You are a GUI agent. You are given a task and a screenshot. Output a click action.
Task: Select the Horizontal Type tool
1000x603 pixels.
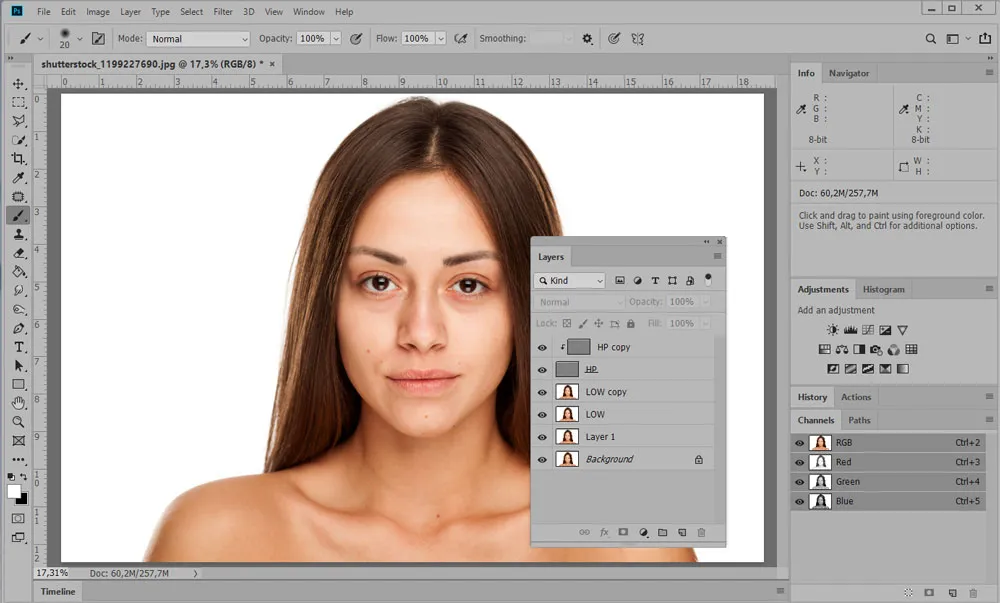pos(18,347)
